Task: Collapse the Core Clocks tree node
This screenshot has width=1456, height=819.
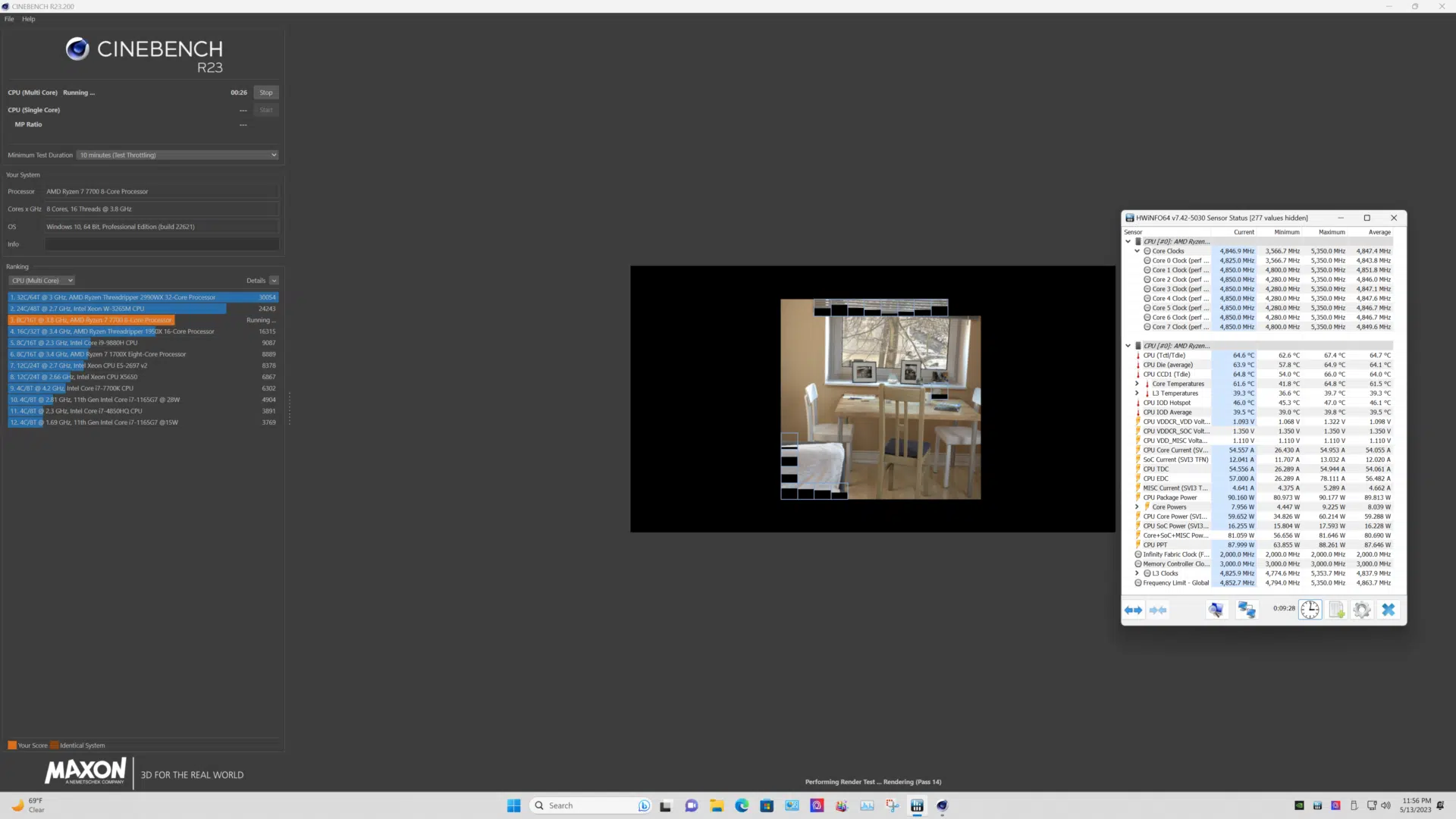Action: click(x=1137, y=251)
